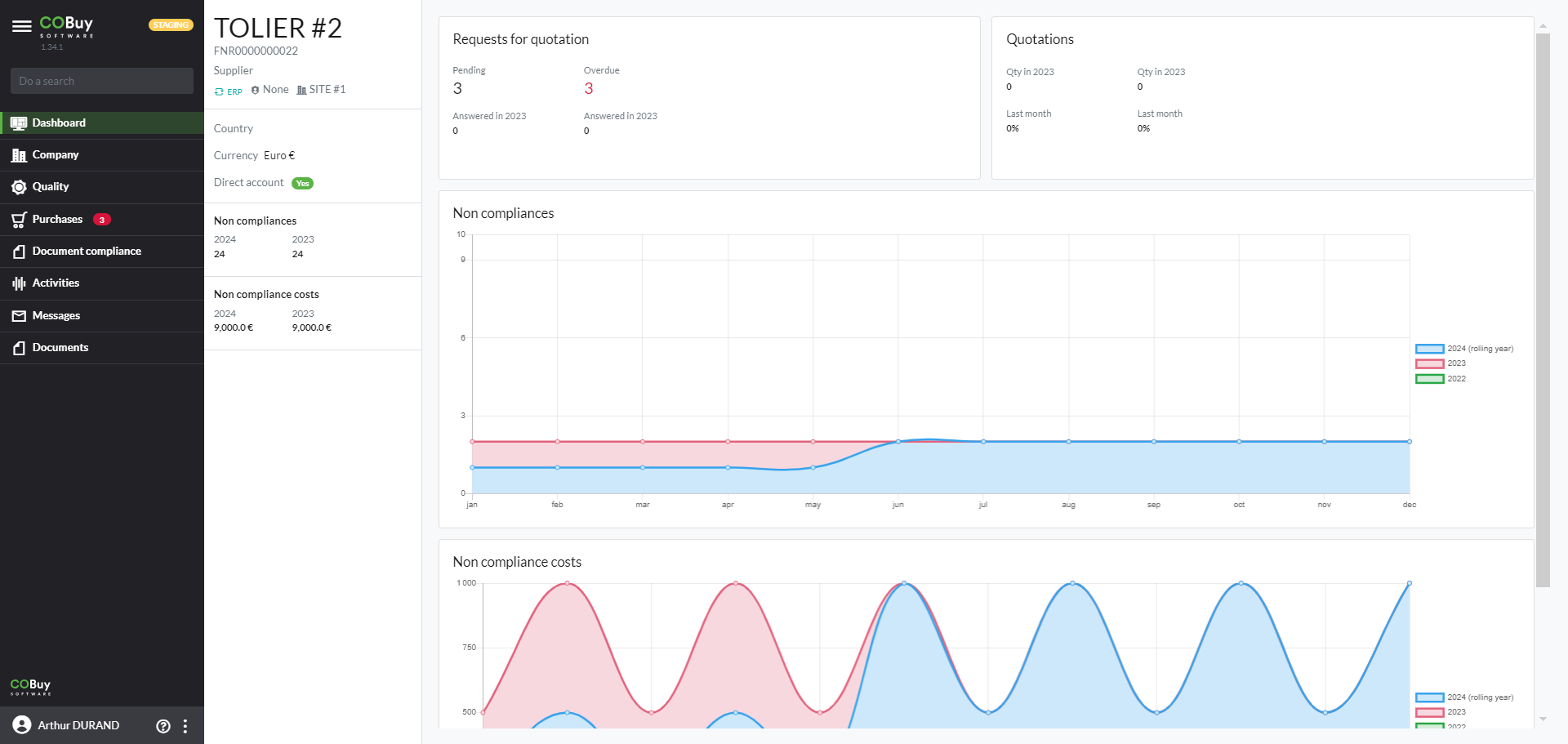Screen dimensions: 1568x744
Task: Click the SITE #1 link
Action: pyautogui.click(x=322, y=90)
